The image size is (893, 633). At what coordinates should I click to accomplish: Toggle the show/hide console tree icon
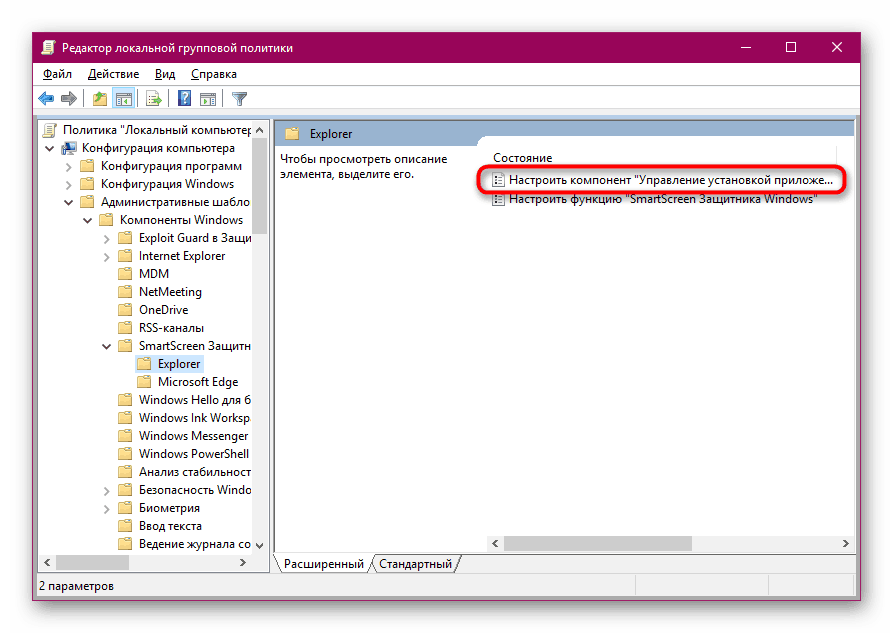124,99
